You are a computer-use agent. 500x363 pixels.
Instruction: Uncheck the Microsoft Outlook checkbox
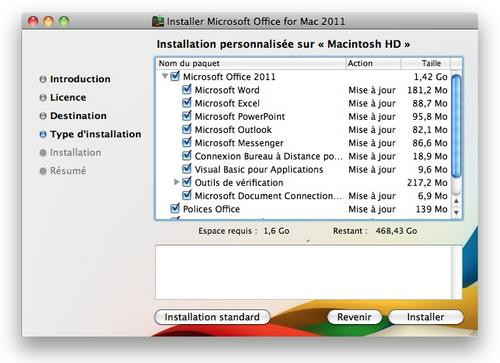pyautogui.click(x=187, y=129)
